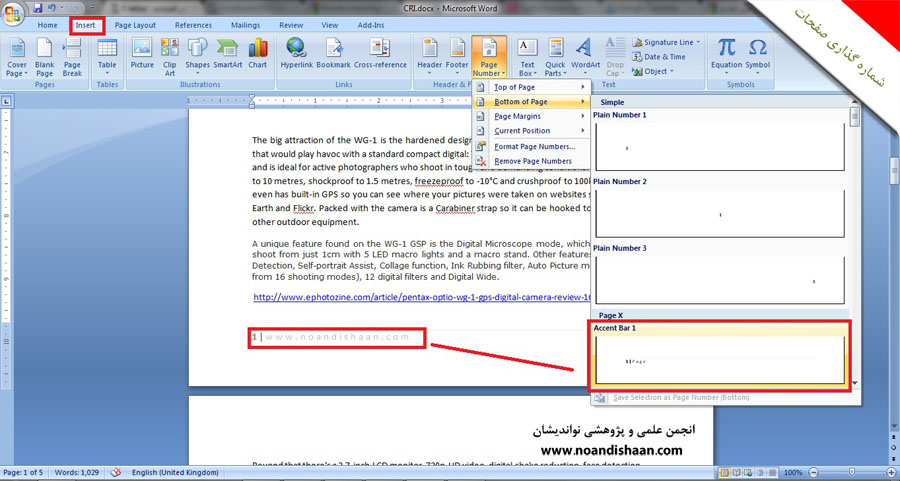Expand the Shapes gallery
This screenshot has width=900, height=481.
(x=197, y=56)
